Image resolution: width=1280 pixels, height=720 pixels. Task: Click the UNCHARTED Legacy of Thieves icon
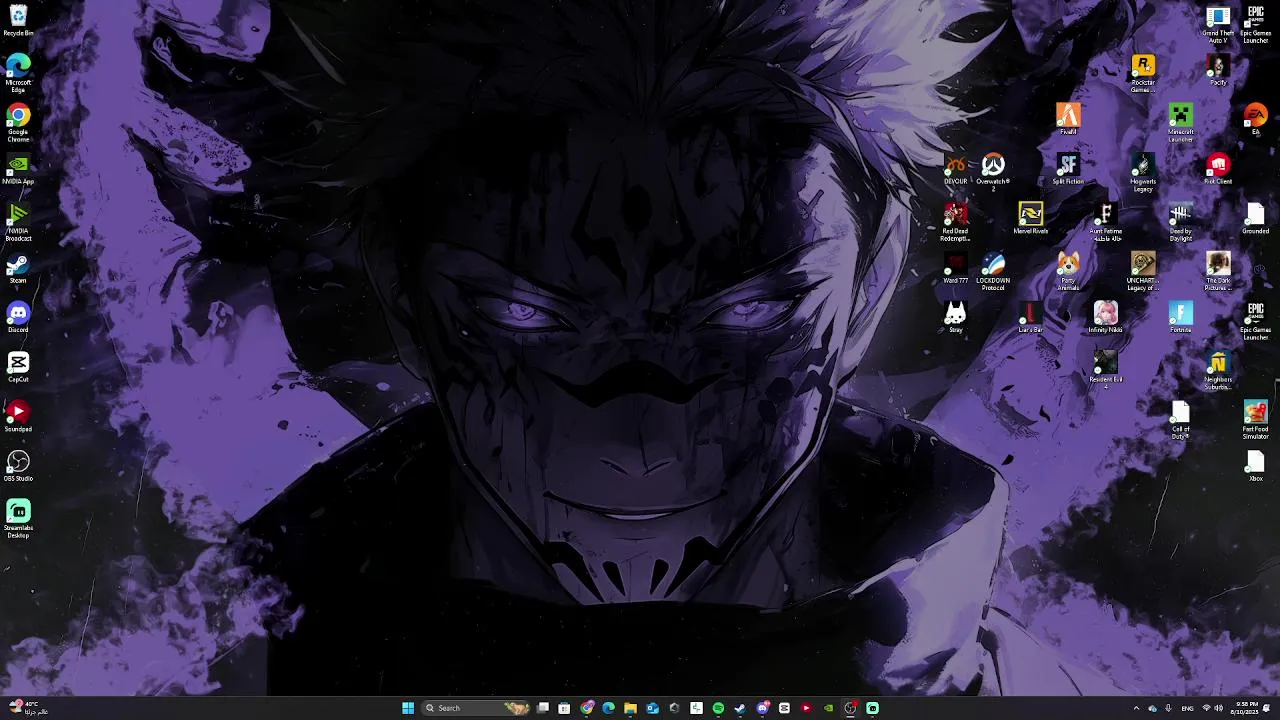(x=1143, y=272)
